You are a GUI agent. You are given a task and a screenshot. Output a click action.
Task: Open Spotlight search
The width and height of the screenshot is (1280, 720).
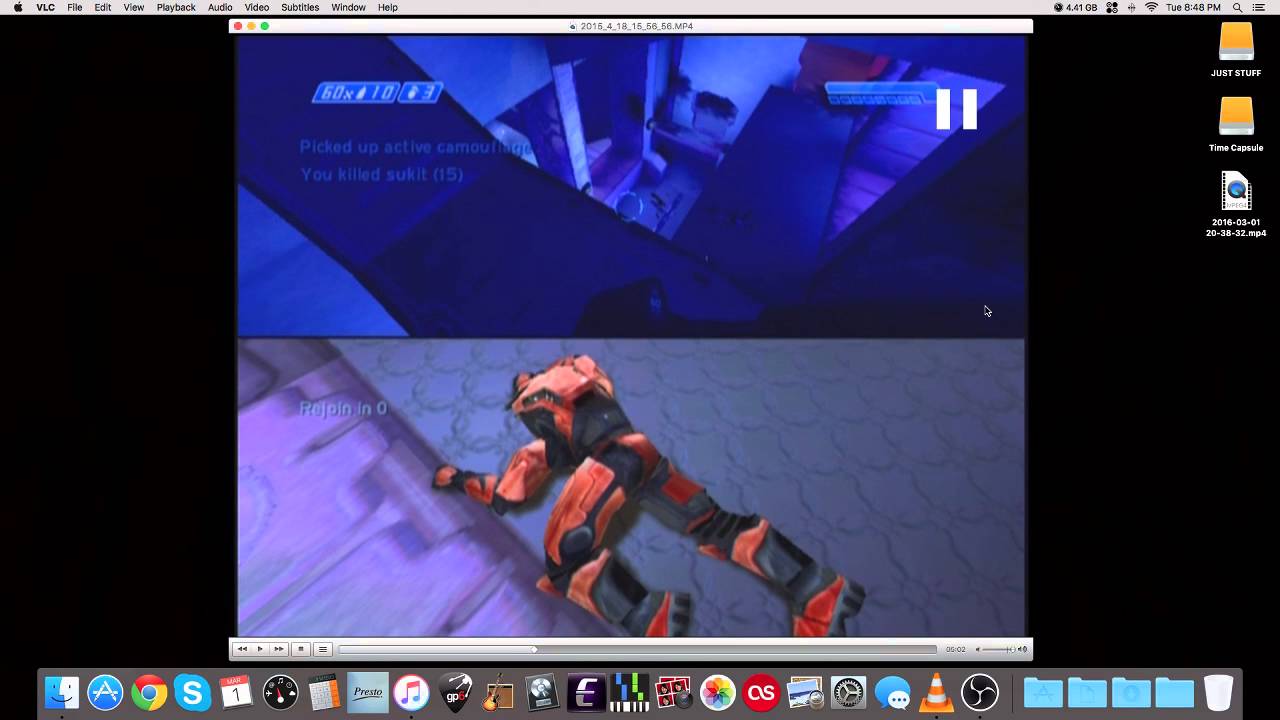click(x=1237, y=7)
